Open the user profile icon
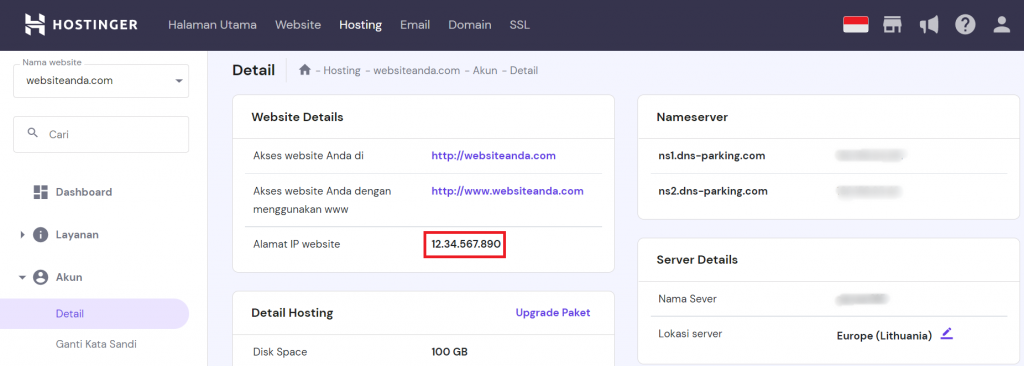 coord(1001,25)
